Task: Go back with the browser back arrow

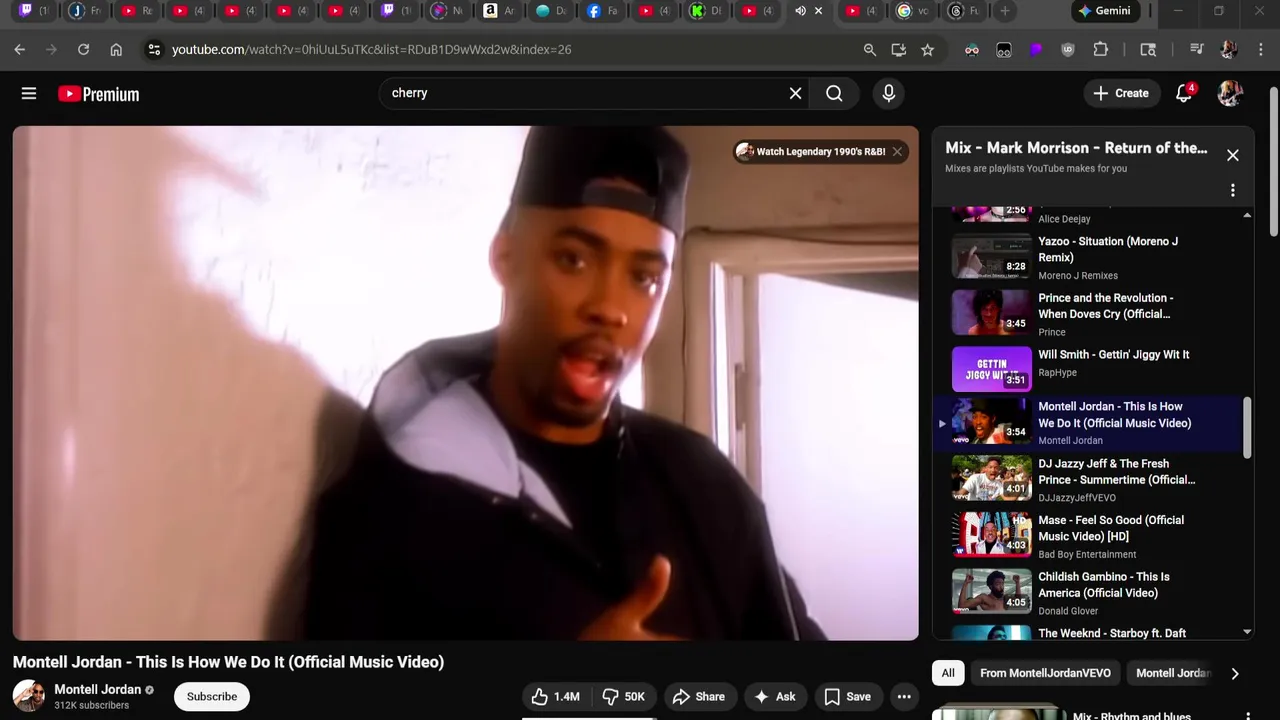Action: pyautogui.click(x=20, y=49)
